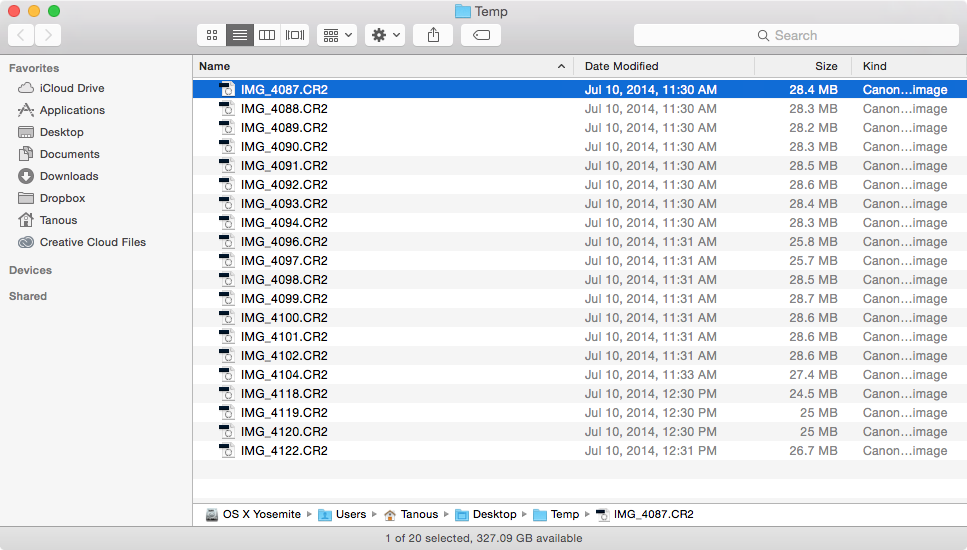The width and height of the screenshot is (967, 550).
Task: Open the item arrangement dropdown
Action: point(337,35)
